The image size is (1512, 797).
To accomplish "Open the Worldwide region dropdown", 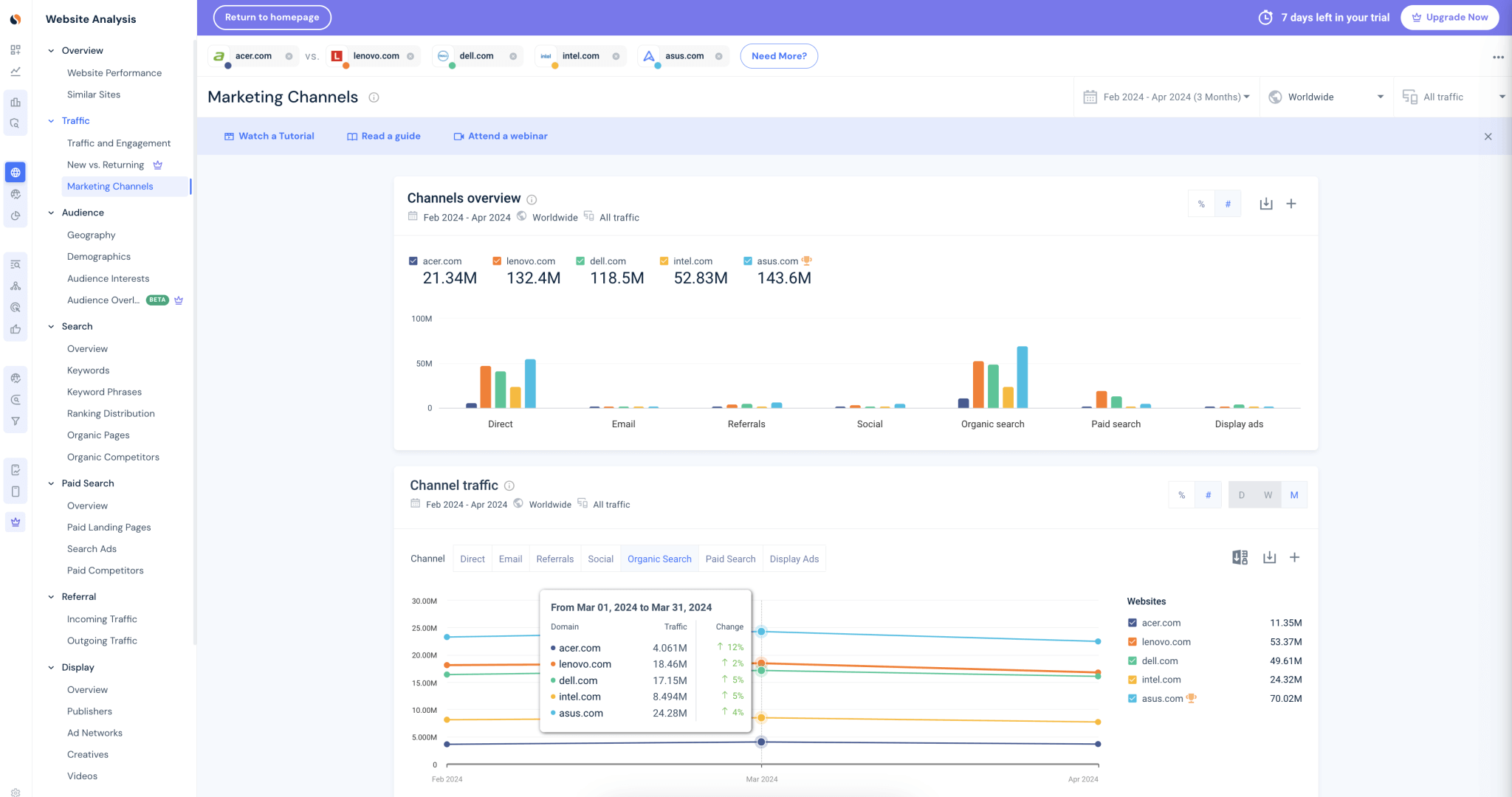I will click(x=1325, y=96).
